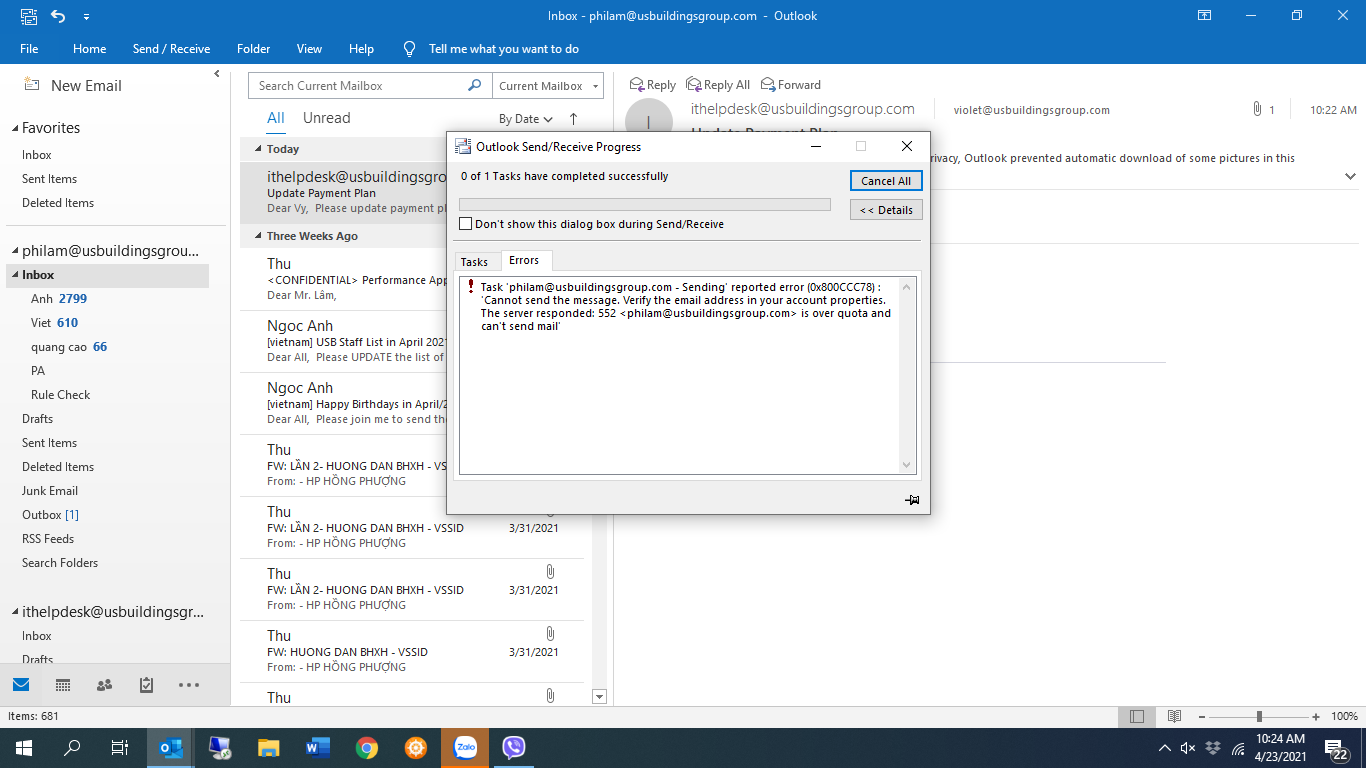
Task: Click the zoom slider handle
Action: pyautogui.click(x=1259, y=716)
